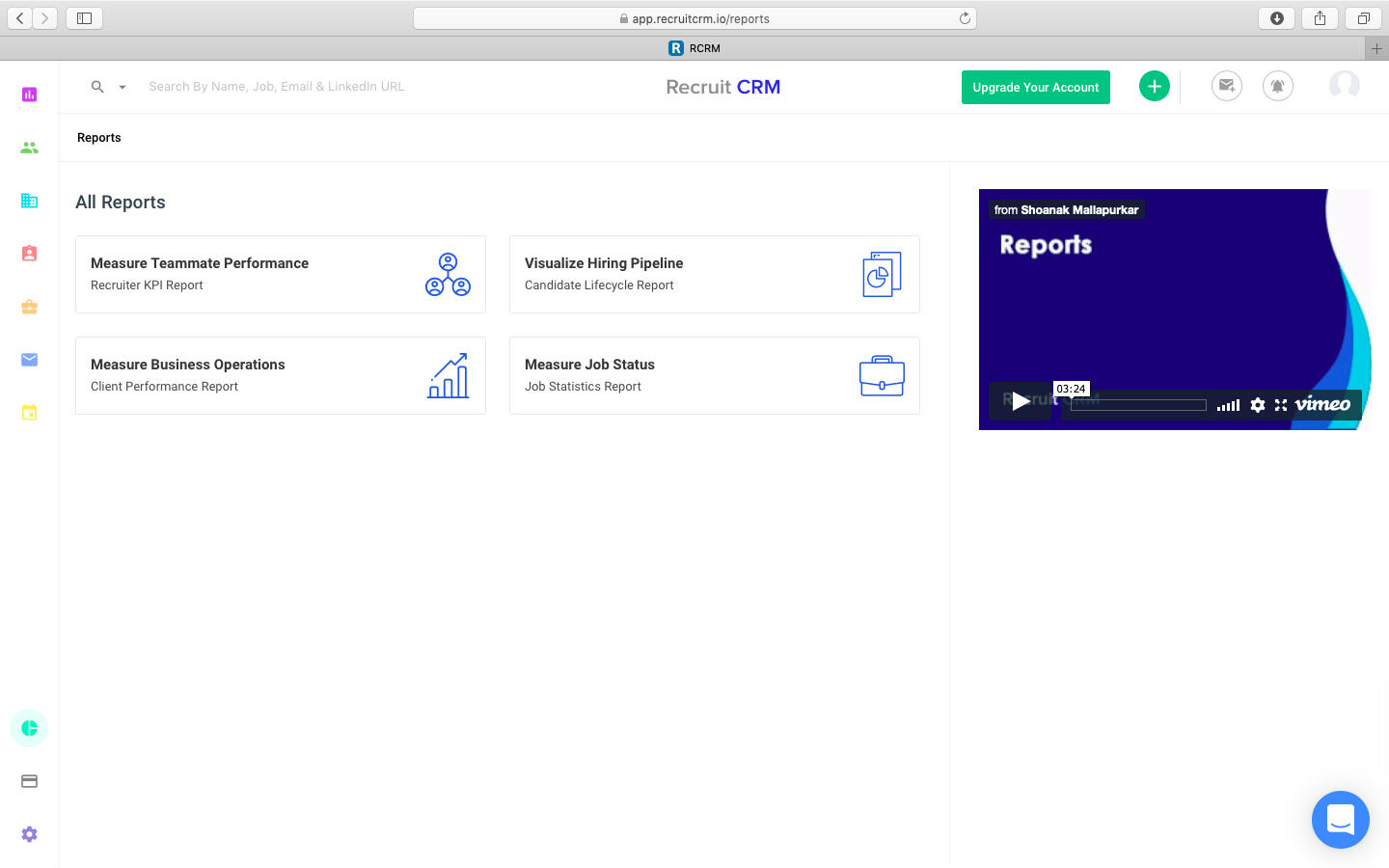
Task: Open notifications via the bell icon
Action: coord(1278,86)
